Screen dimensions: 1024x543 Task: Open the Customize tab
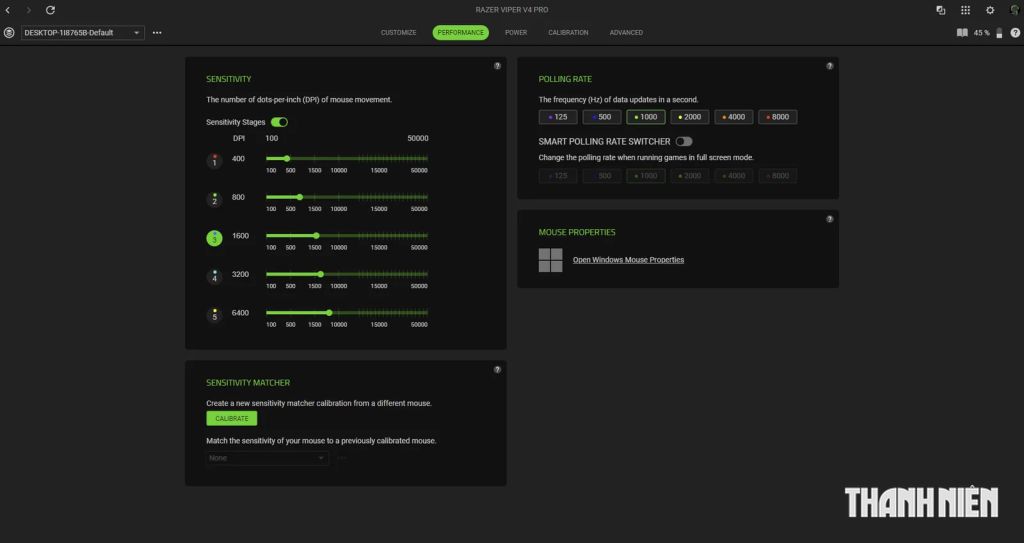[x=398, y=33]
